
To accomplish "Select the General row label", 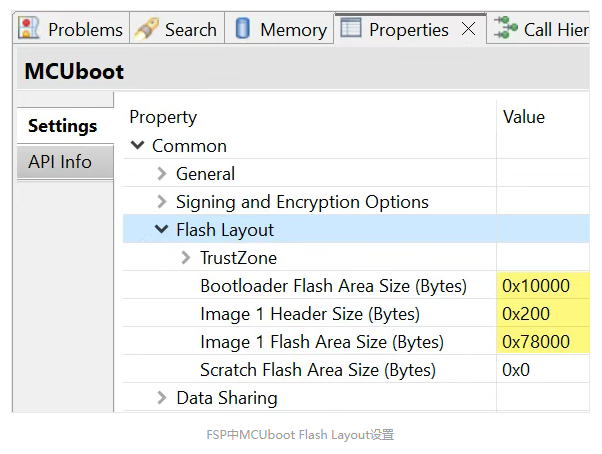I will [205, 174].
